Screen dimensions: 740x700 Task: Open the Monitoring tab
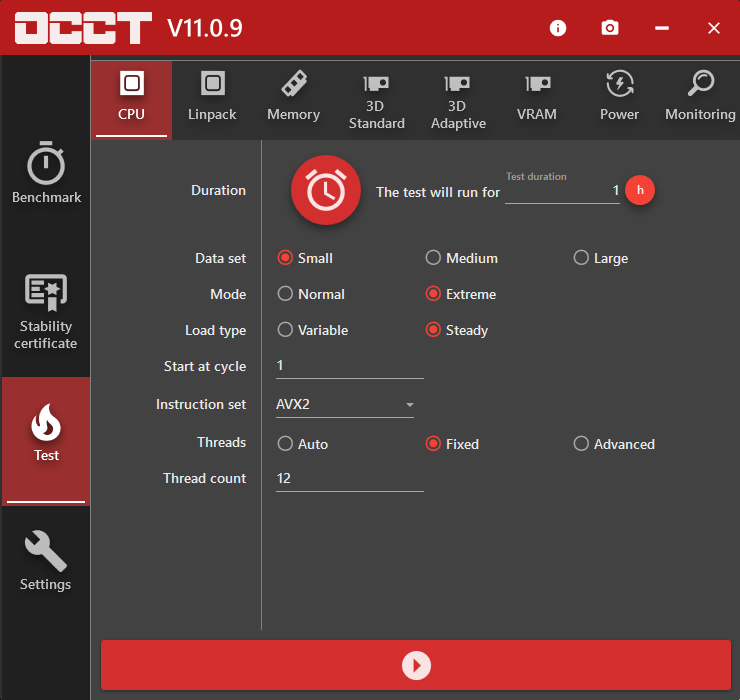[x=700, y=100]
